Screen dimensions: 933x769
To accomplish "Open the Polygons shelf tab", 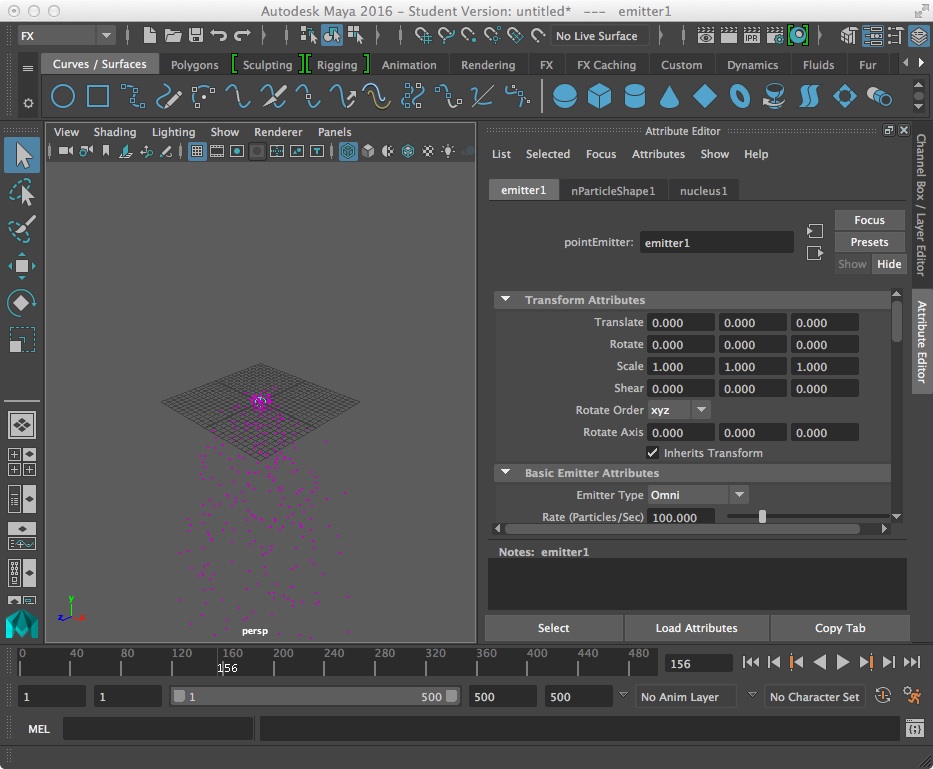I will coord(194,65).
